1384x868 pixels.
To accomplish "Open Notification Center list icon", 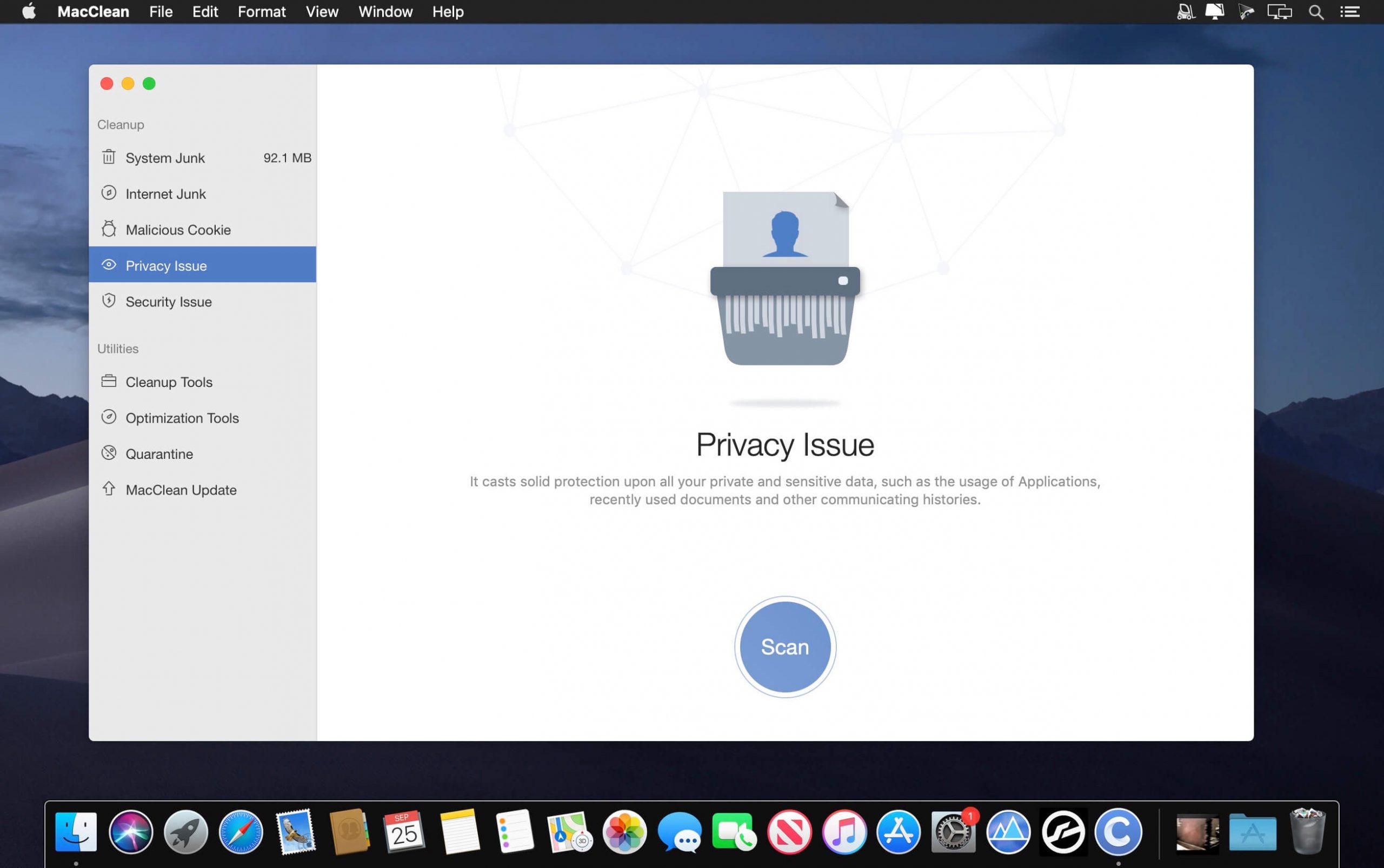I will [x=1350, y=11].
